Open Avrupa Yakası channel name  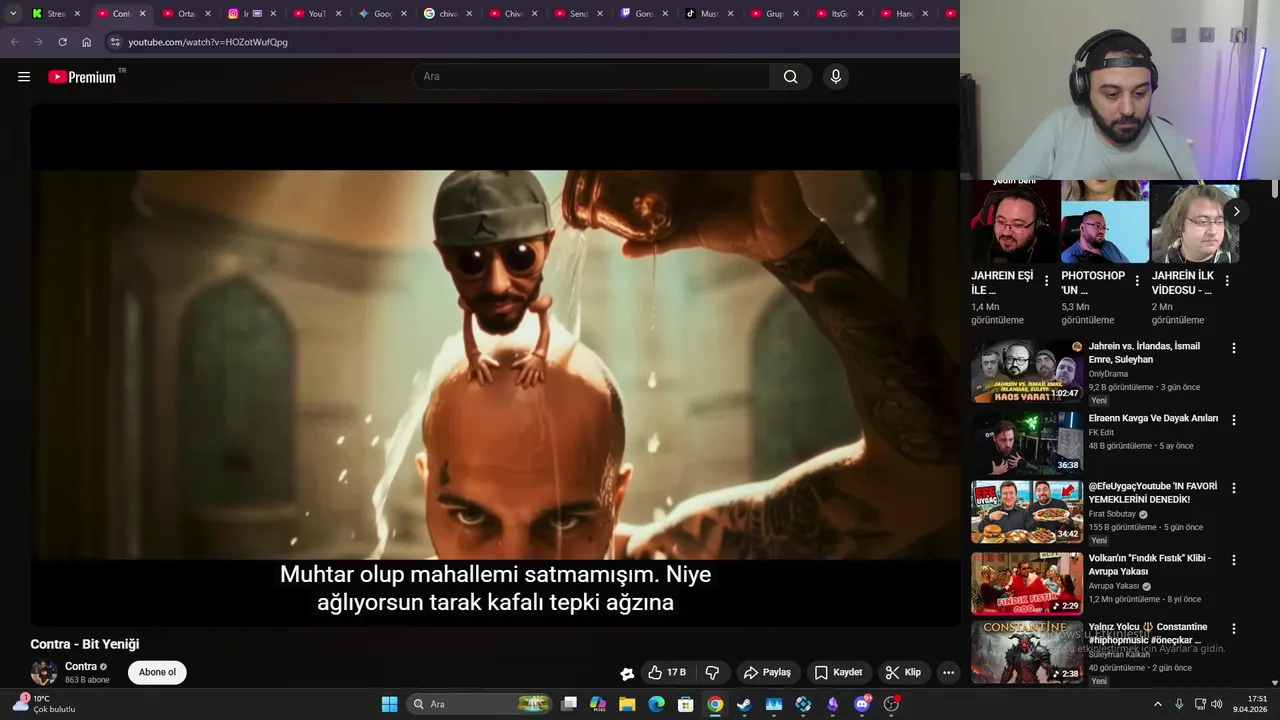tap(1114, 586)
